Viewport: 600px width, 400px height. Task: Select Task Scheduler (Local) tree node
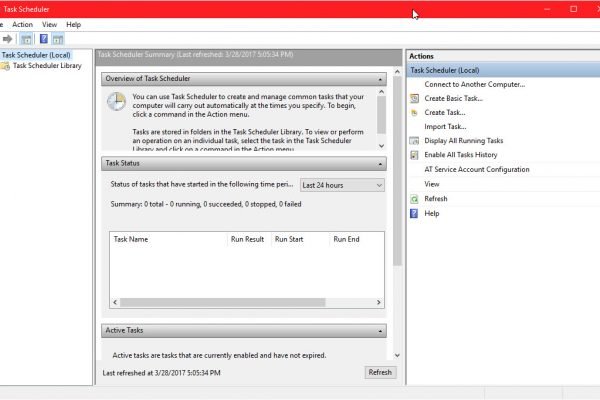tap(36, 55)
